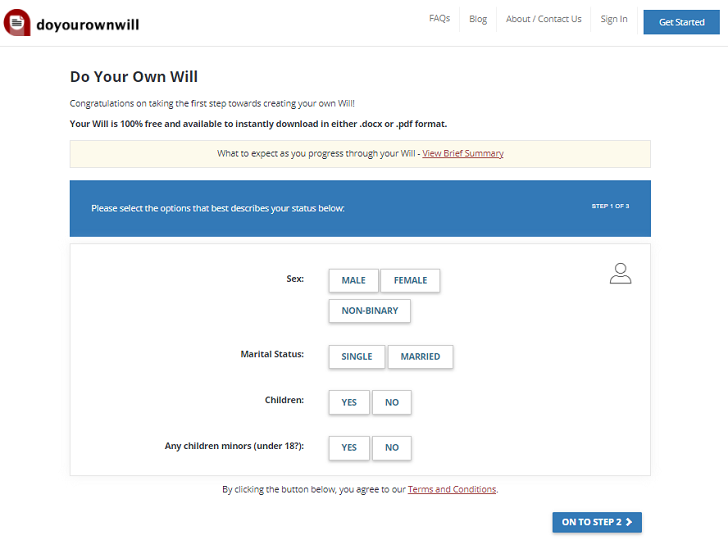Viewport: 728px width, 540px height.
Task: Set marital status to Single
Action: click(x=356, y=357)
